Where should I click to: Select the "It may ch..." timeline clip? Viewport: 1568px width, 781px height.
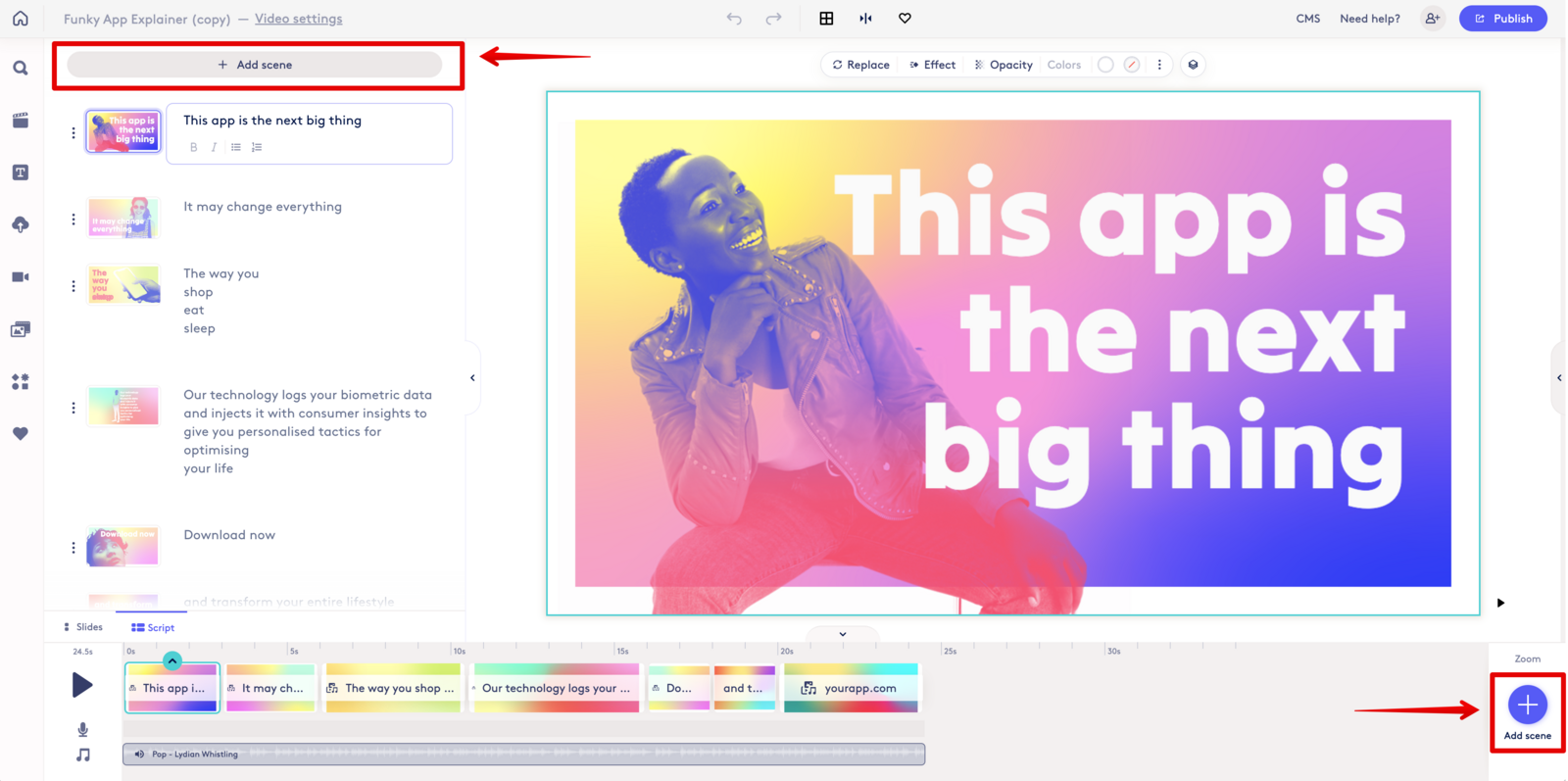pyautogui.click(x=270, y=688)
